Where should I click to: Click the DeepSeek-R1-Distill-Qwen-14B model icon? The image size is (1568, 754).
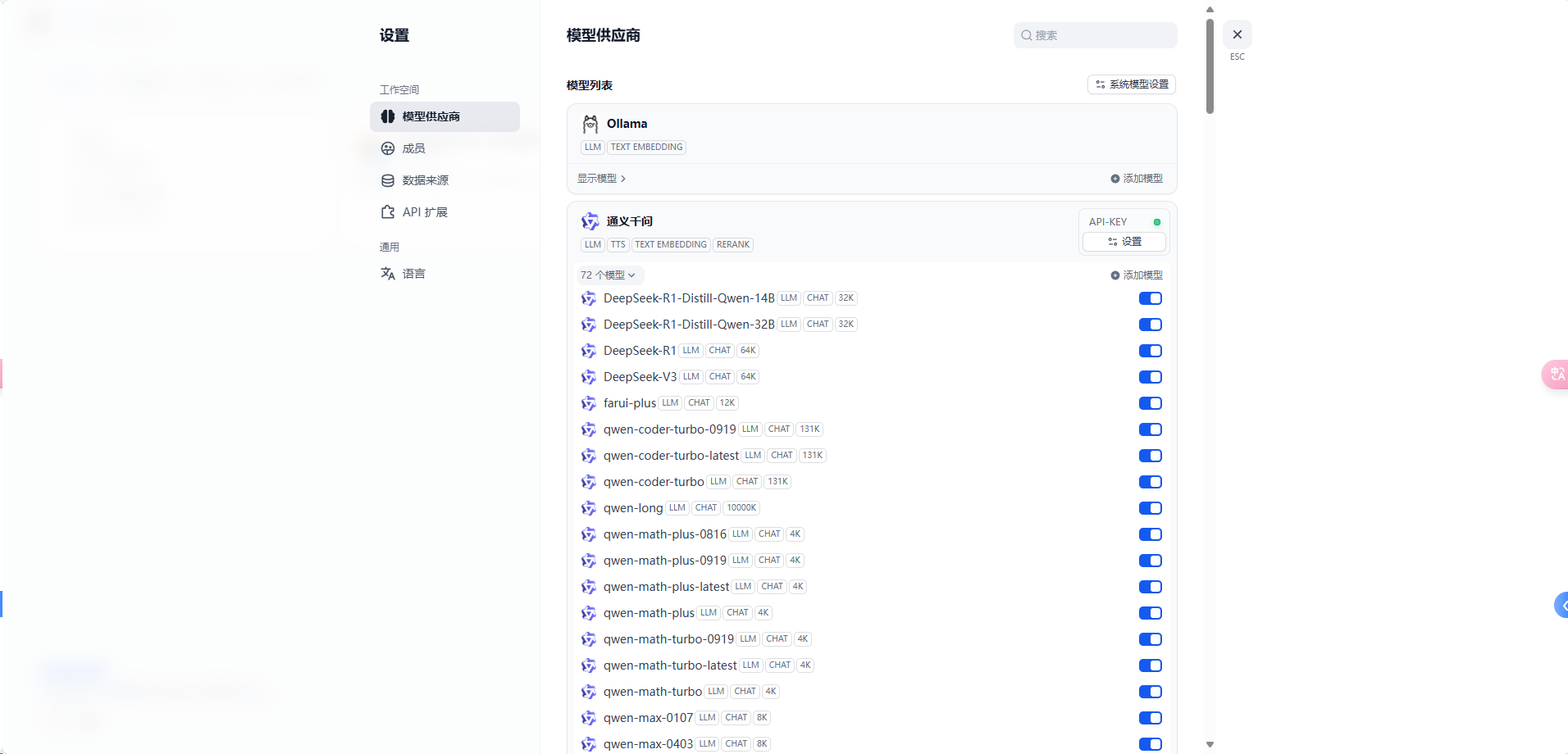[589, 298]
